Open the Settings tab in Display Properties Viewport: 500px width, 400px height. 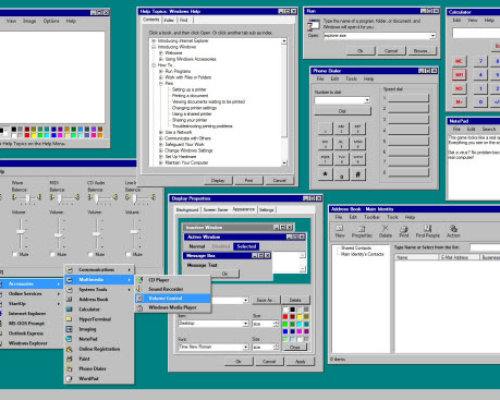[x=266, y=210]
